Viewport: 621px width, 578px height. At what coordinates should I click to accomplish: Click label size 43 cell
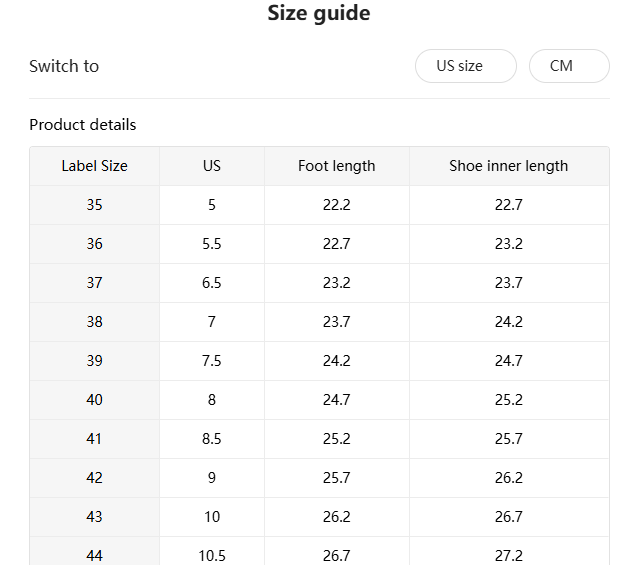[x=94, y=517]
